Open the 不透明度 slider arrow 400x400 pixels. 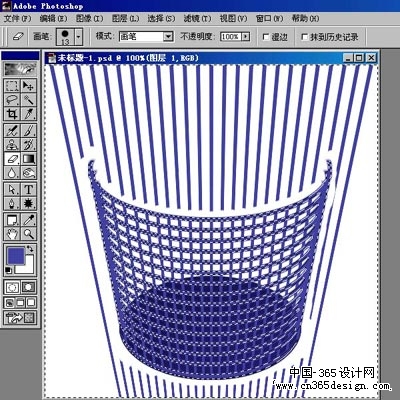click(x=246, y=36)
